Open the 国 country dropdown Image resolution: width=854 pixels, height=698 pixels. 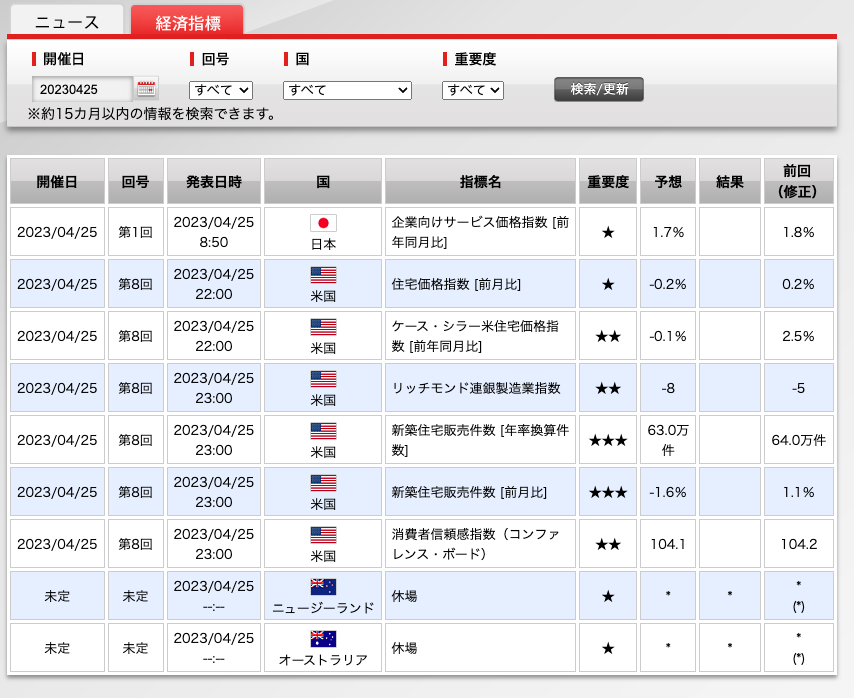click(x=347, y=90)
